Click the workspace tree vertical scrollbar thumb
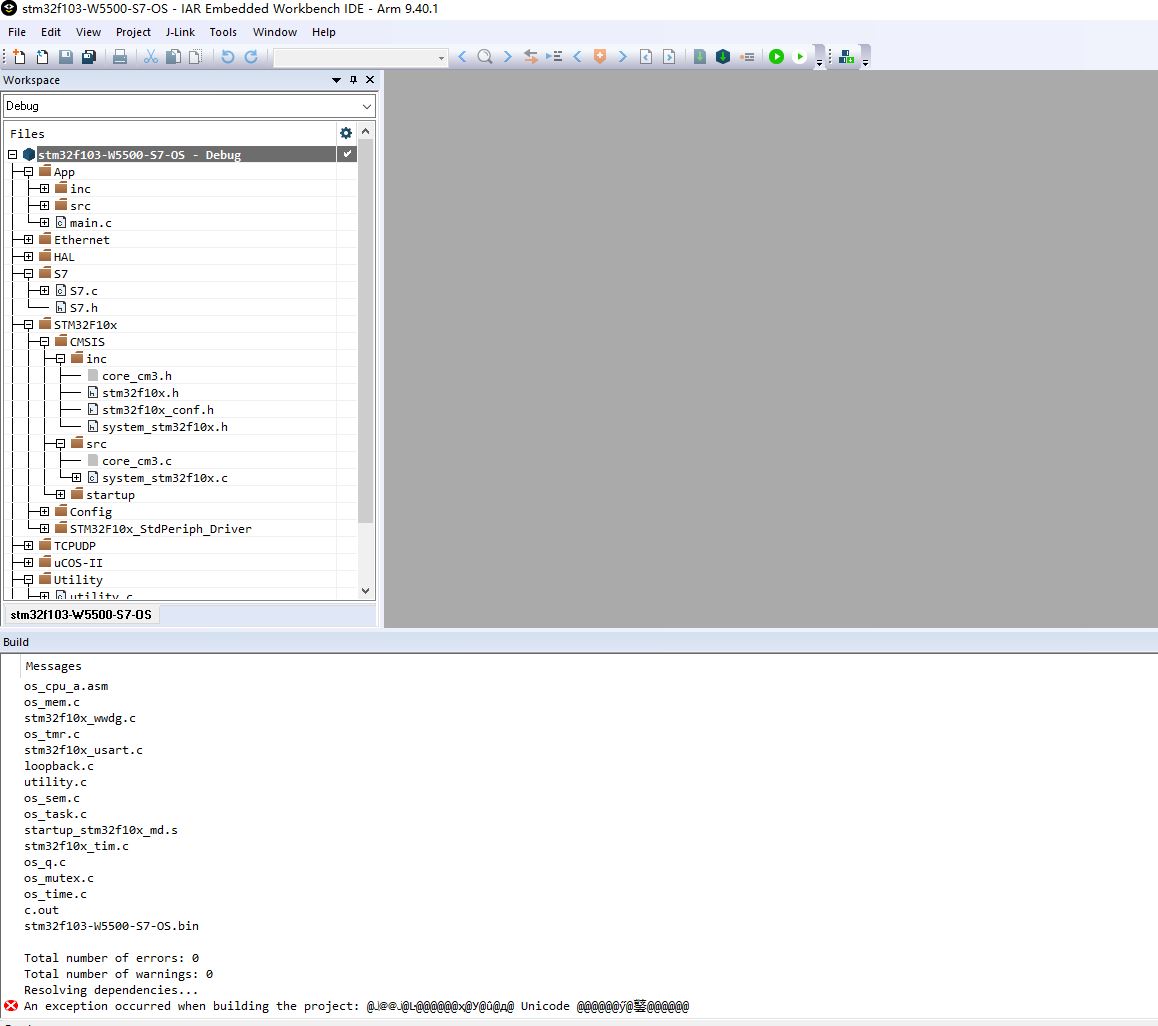 point(365,331)
